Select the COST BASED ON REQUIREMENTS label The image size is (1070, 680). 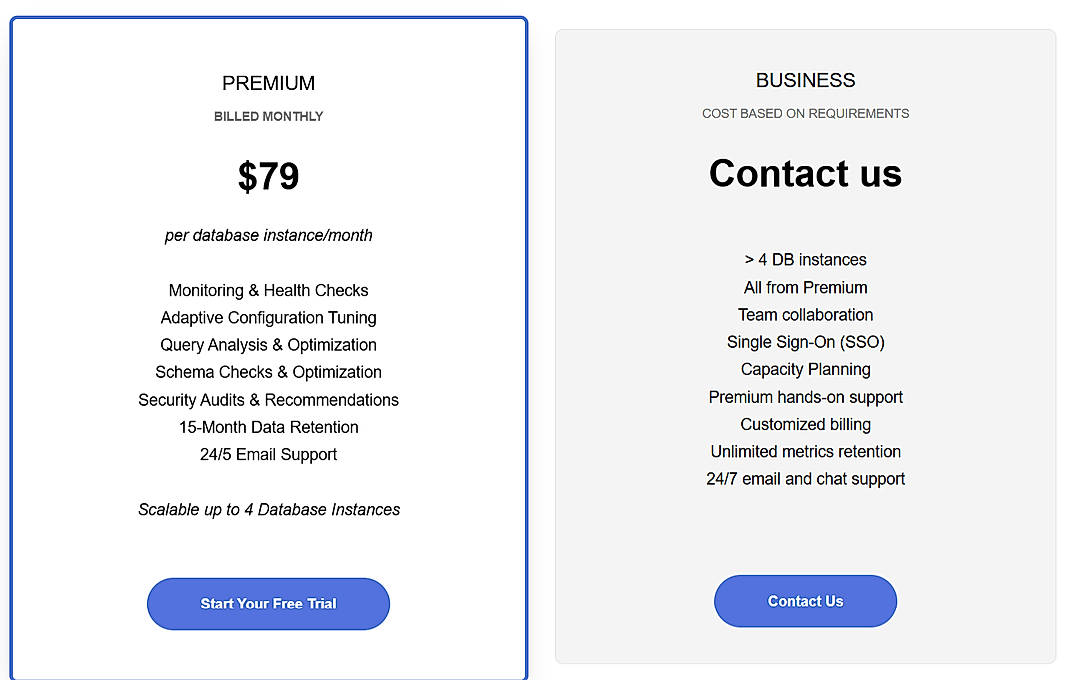pos(805,113)
